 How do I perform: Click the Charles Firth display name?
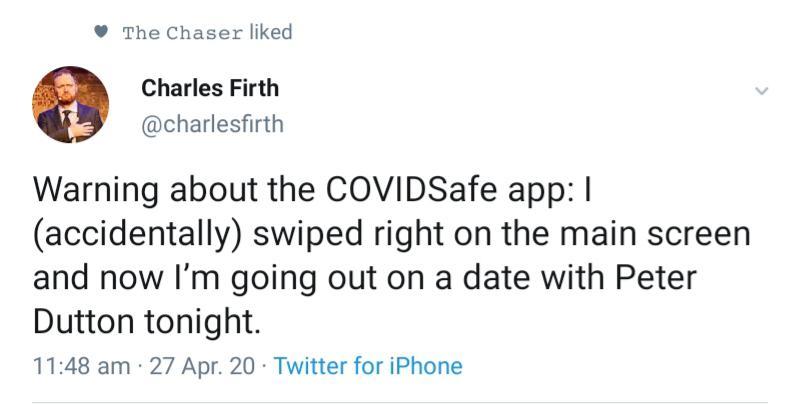pos(210,88)
